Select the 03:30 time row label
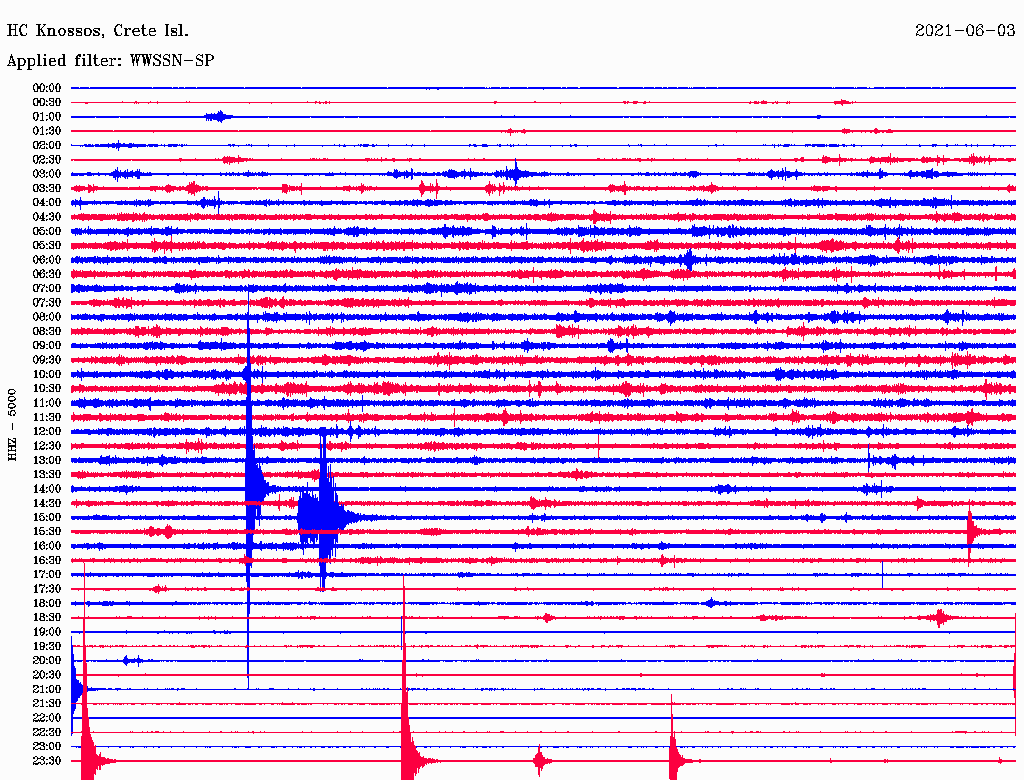This screenshot has height=780, width=1024. [x=47, y=188]
